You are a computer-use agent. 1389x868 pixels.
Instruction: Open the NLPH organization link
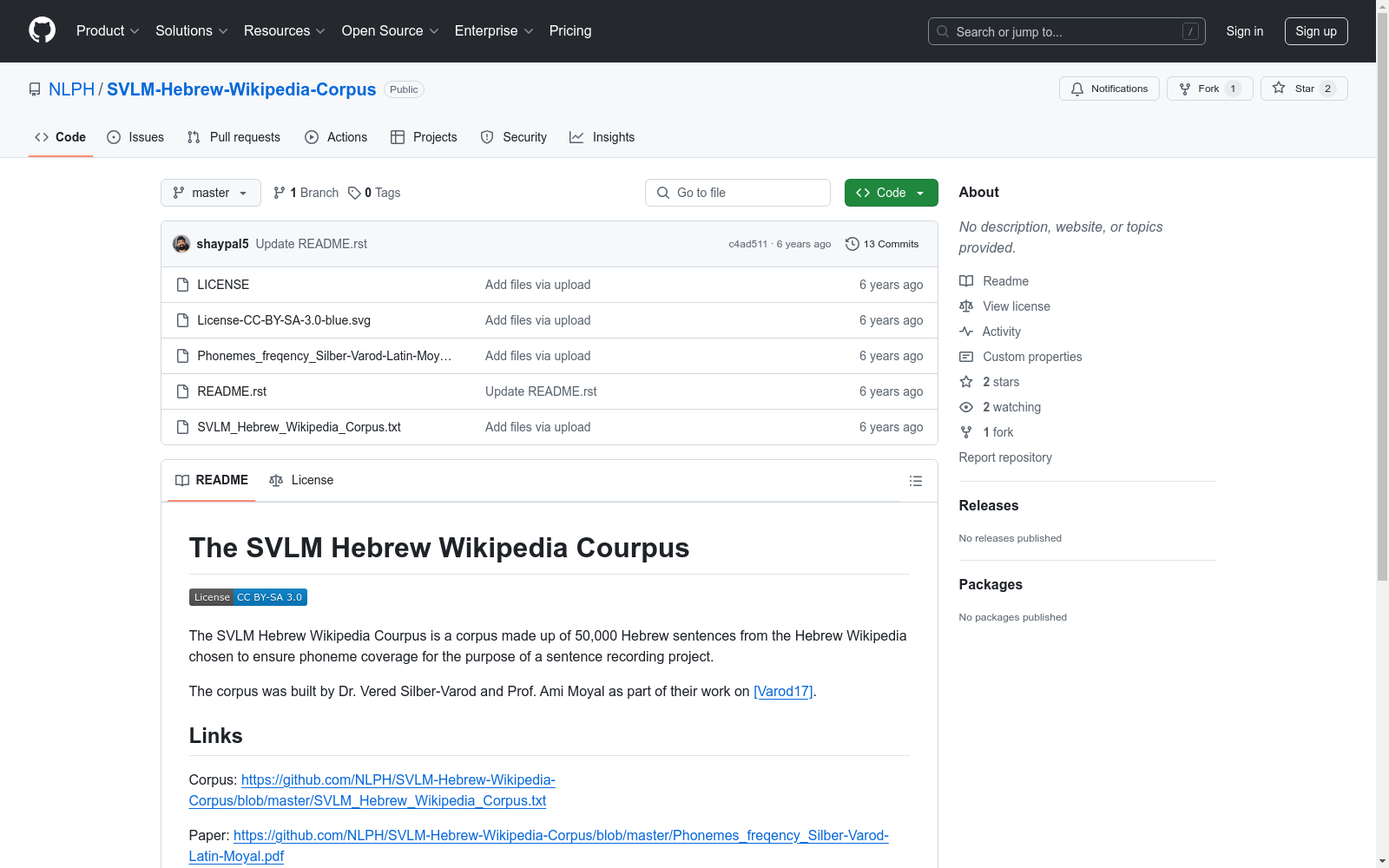click(71, 89)
